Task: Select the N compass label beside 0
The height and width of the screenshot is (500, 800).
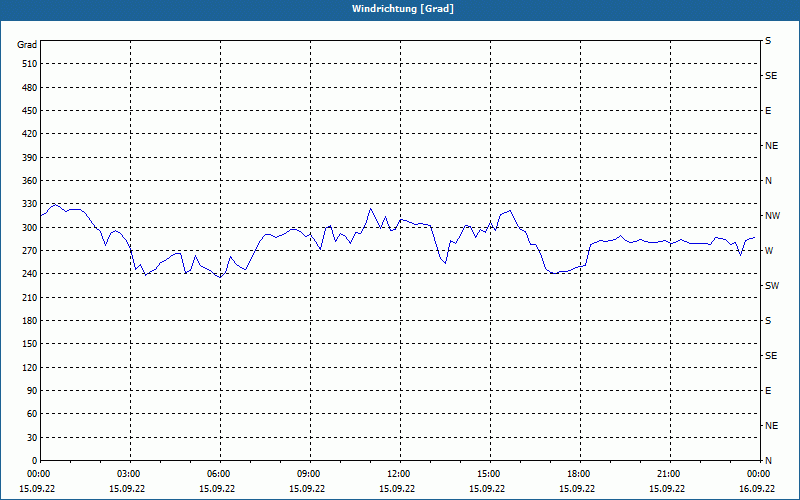Action: pyautogui.click(x=768, y=461)
